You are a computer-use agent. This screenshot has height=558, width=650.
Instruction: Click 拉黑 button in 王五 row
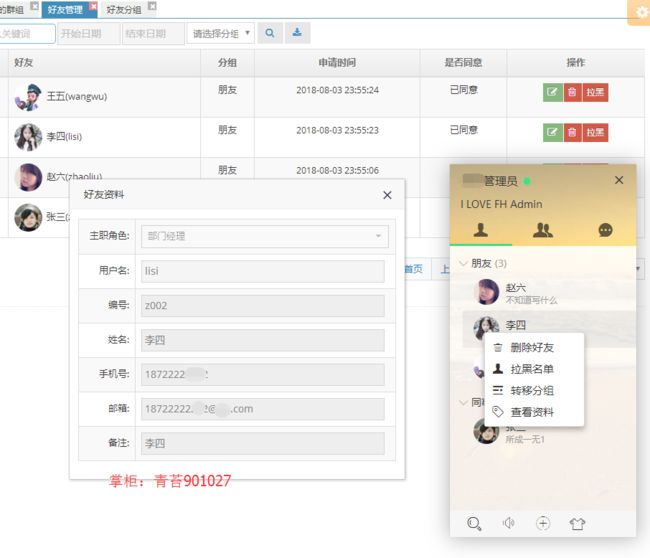pos(595,92)
